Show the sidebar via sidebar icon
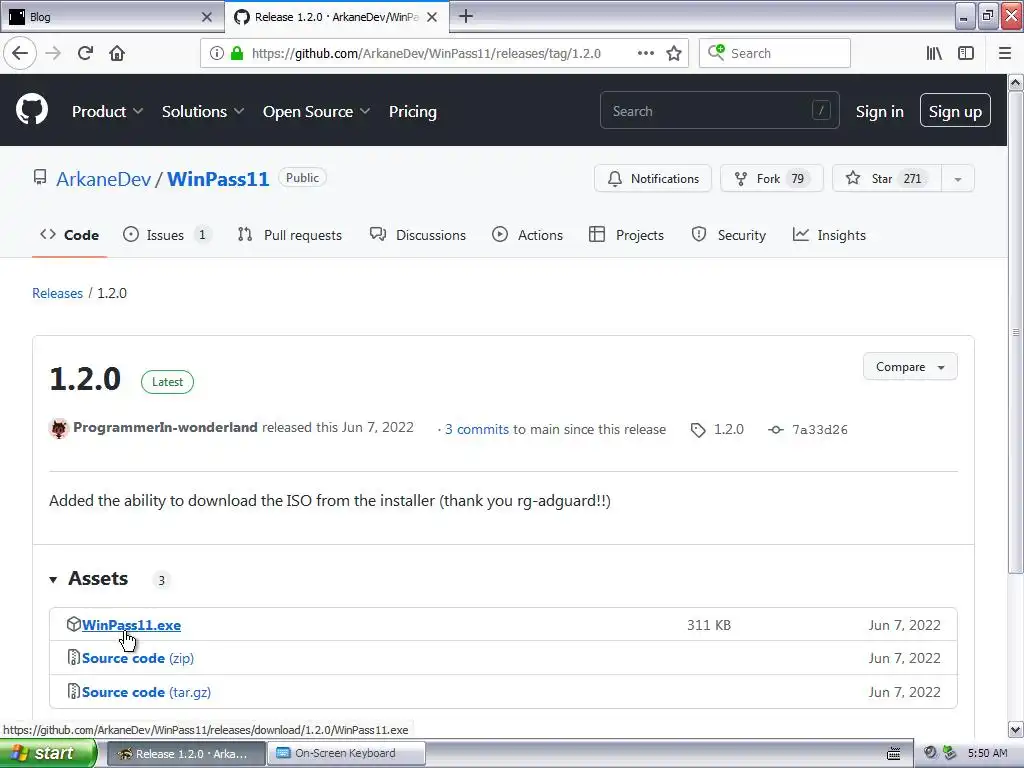 coord(966,53)
